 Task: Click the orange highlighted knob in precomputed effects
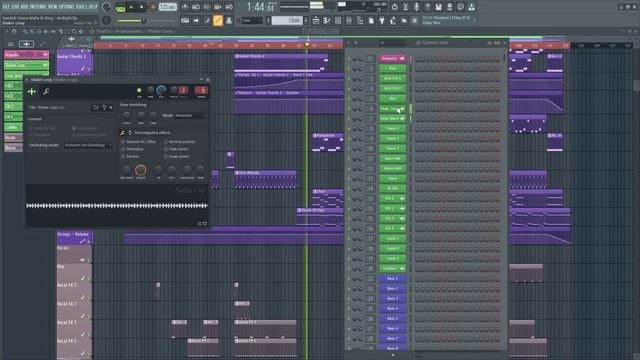(x=140, y=170)
